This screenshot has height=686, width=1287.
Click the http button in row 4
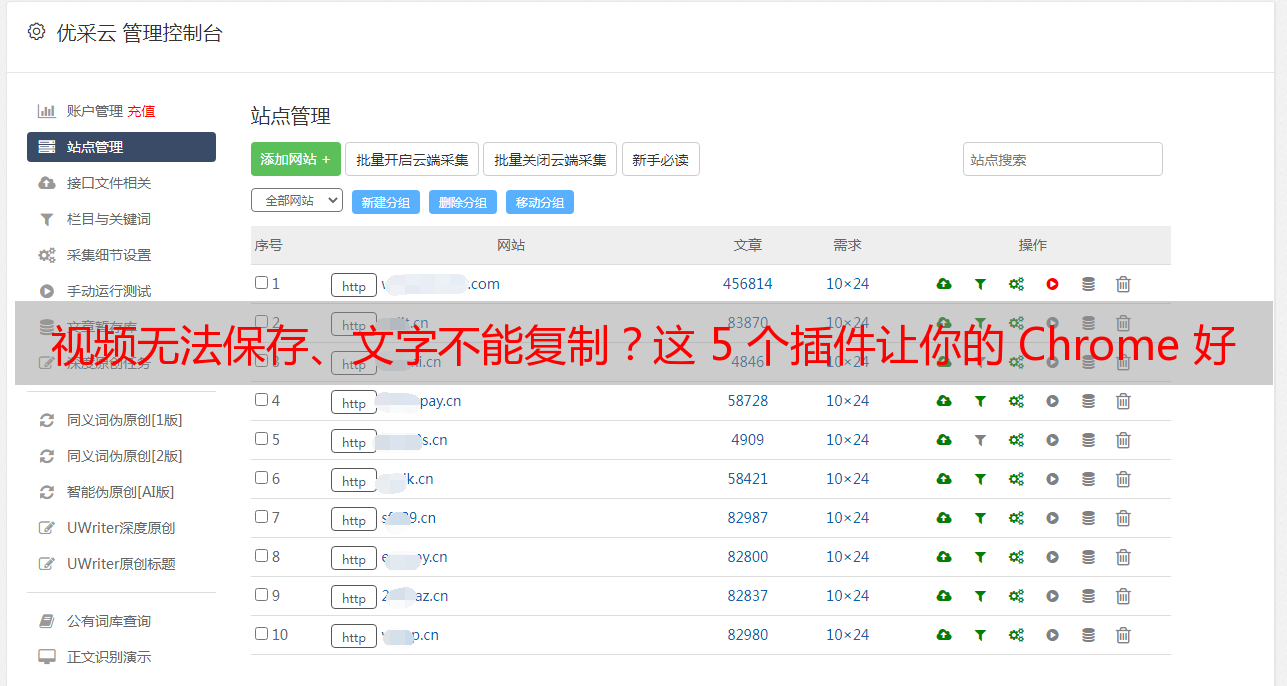pos(354,403)
